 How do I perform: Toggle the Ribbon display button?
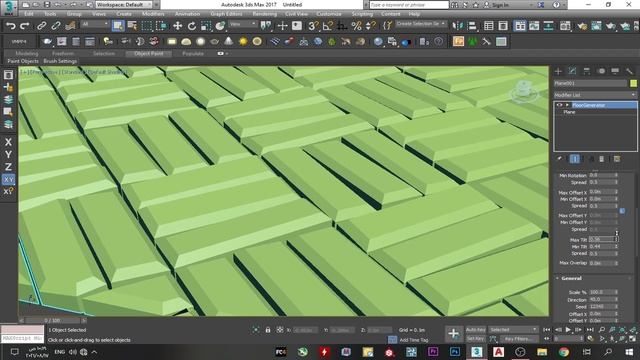point(520,26)
